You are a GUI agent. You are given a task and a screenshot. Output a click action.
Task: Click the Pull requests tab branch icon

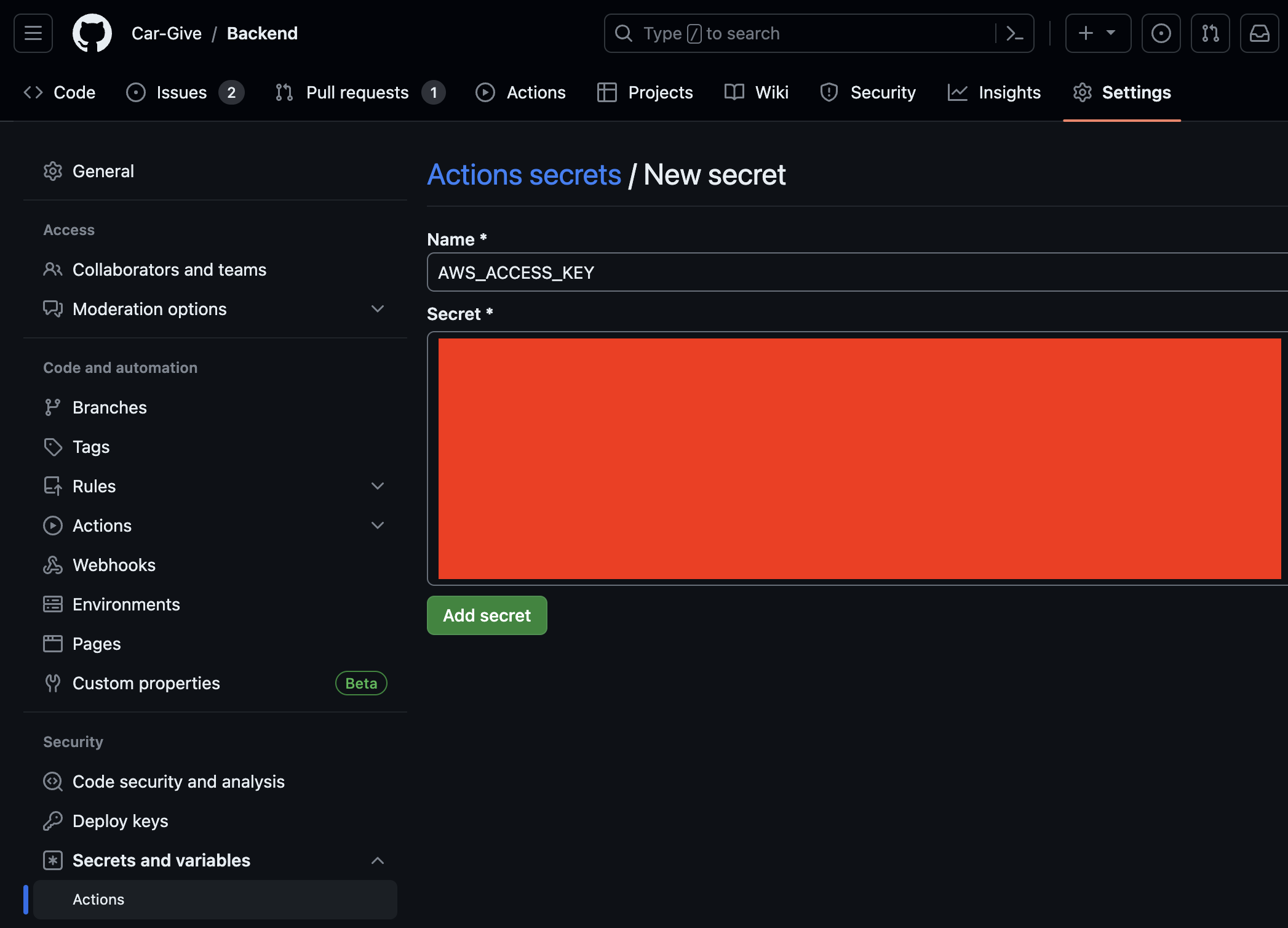click(x=284, y=92)
